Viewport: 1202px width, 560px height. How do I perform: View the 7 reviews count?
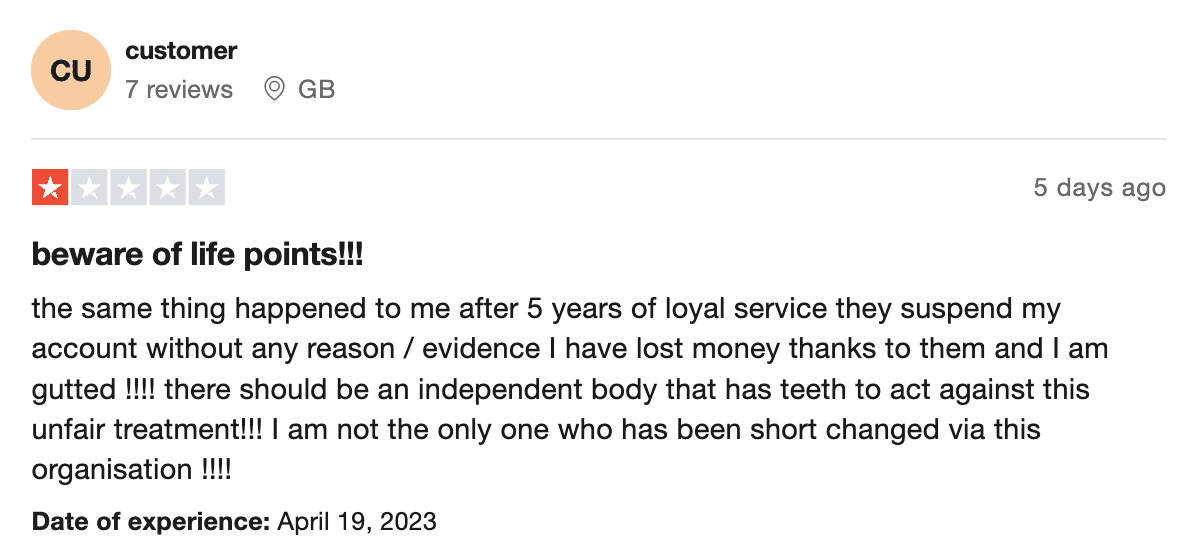pyautogui.click(x=179, y=89)
